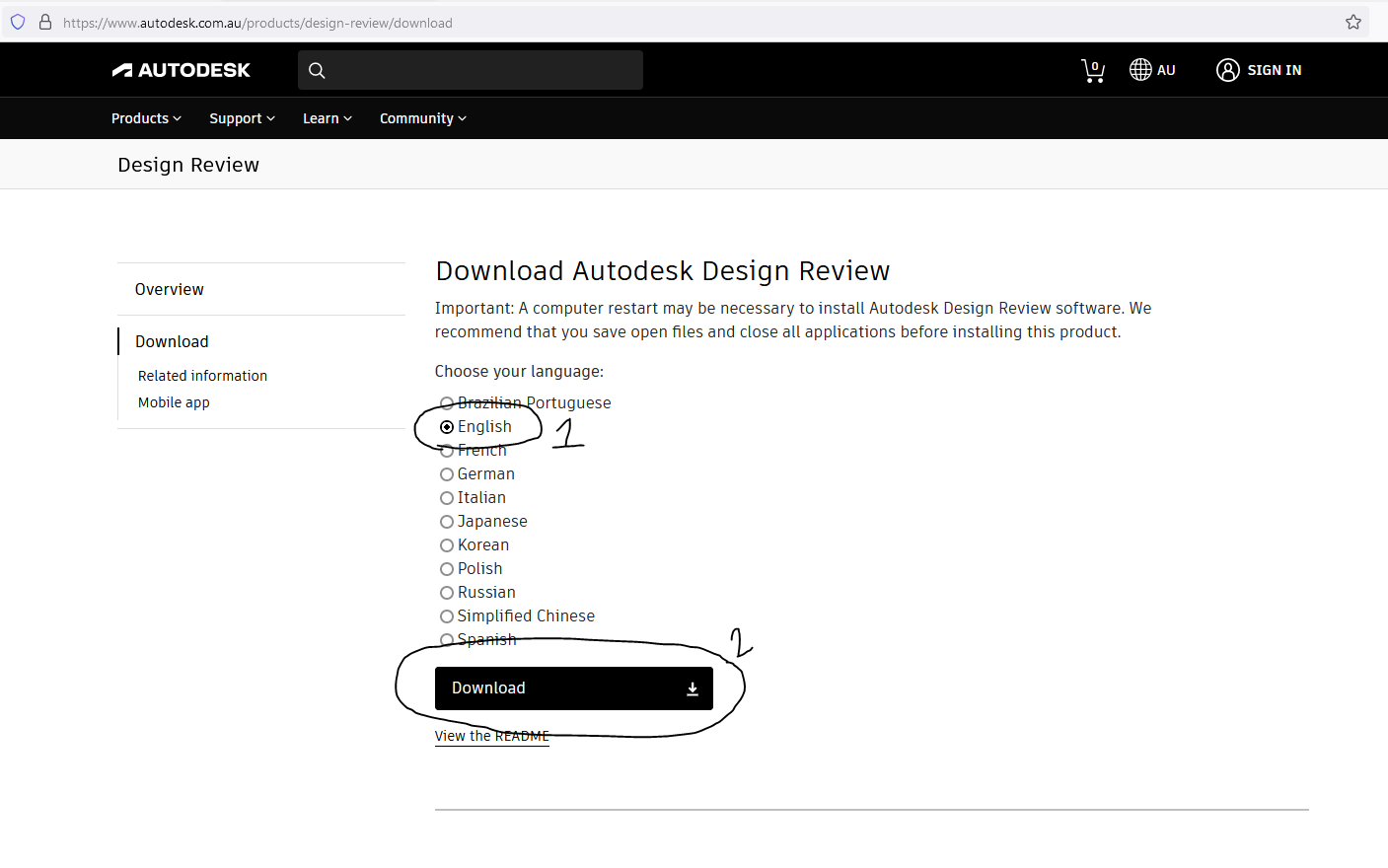1388x868 pixels.
Task: Click the search magnifier icon
Action: (x=317, y=70)
